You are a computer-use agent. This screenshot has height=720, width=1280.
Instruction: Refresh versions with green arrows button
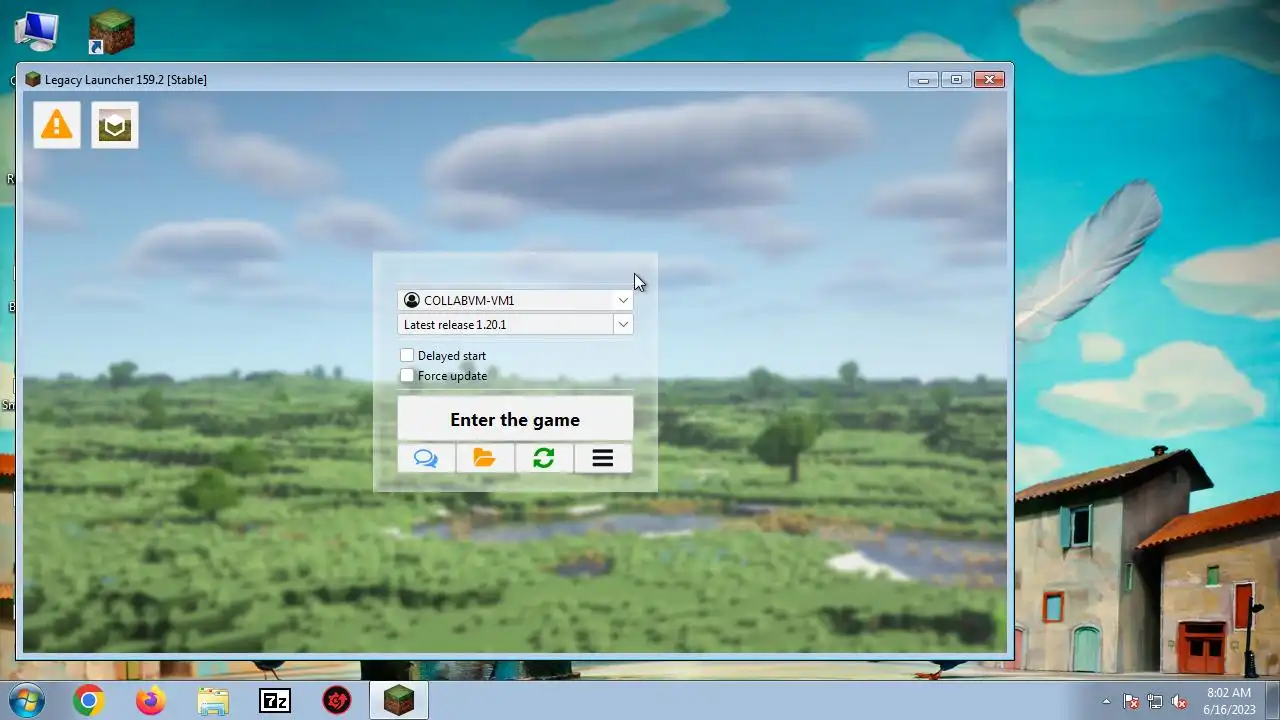pos(544,458)
